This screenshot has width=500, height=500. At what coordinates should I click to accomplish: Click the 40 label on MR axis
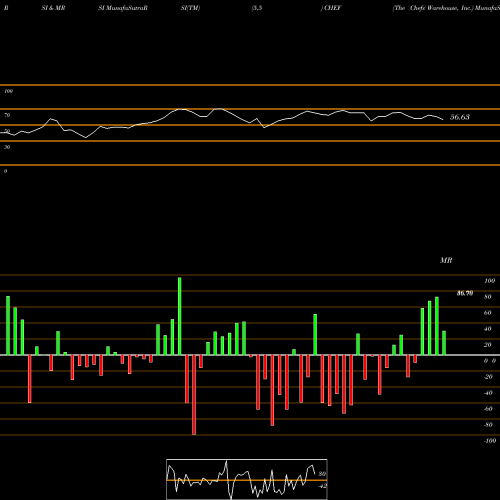(488, 329)
